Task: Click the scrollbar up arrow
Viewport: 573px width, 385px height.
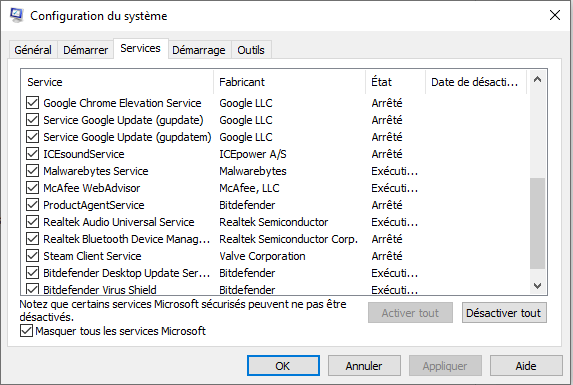Action: coord(537,79)
